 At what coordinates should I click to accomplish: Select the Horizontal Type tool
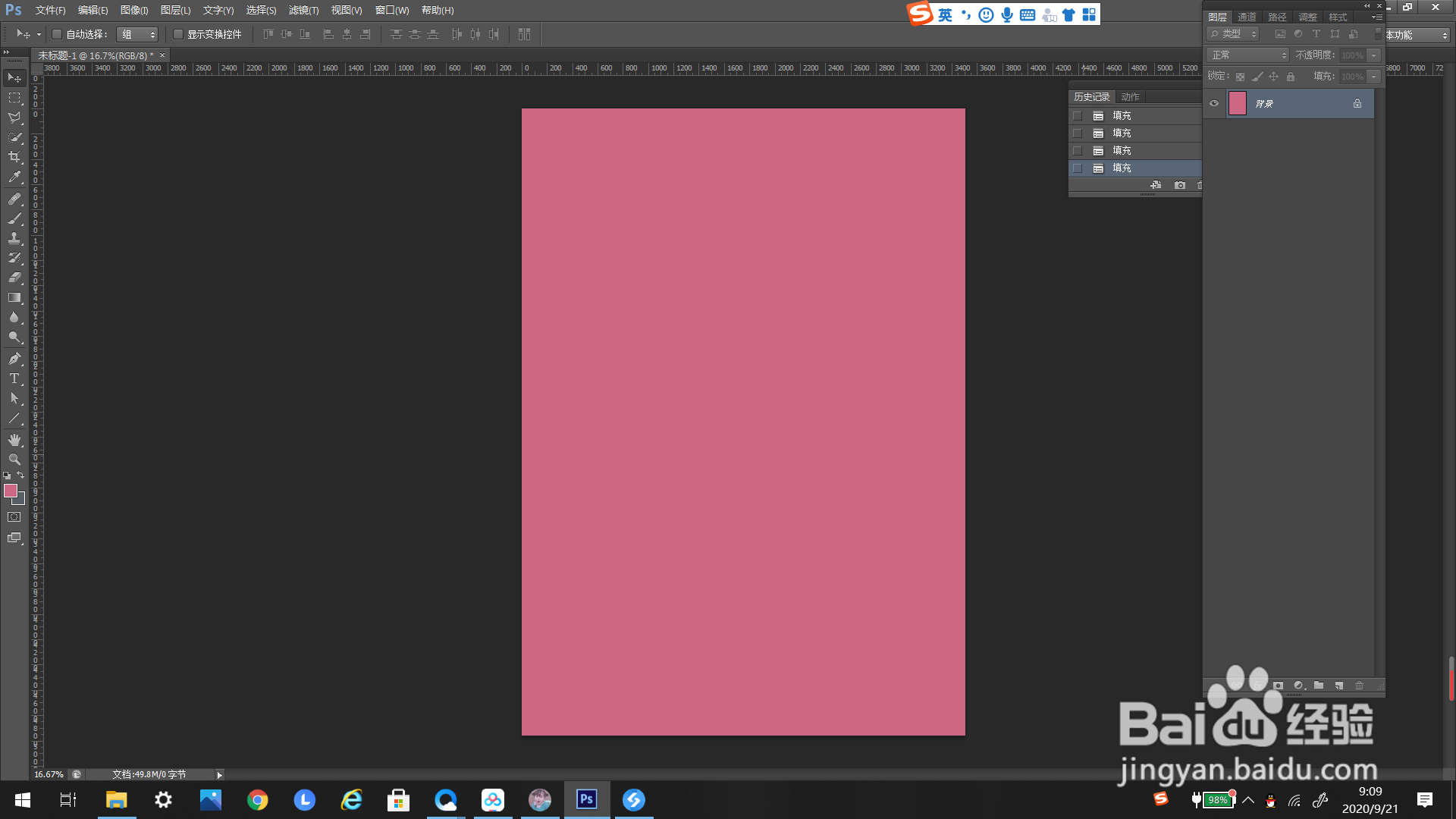pyautogui.click(x=14, y=378)
